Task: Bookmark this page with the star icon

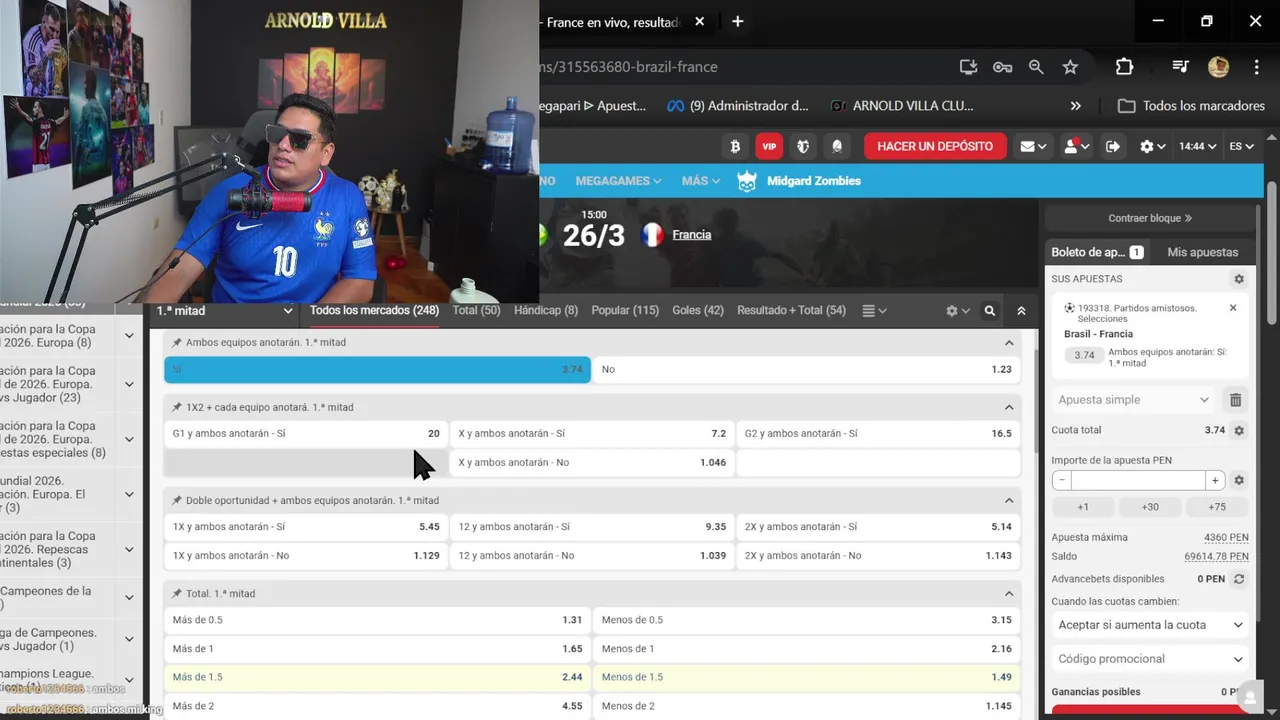Action: (x=1070, y=67)
